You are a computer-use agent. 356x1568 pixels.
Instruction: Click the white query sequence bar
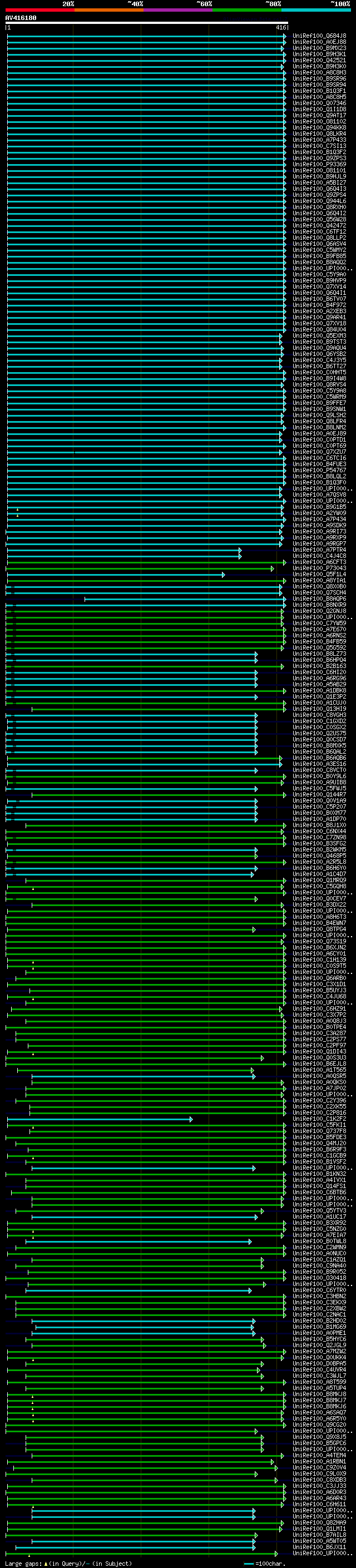(x=147, y=23)
